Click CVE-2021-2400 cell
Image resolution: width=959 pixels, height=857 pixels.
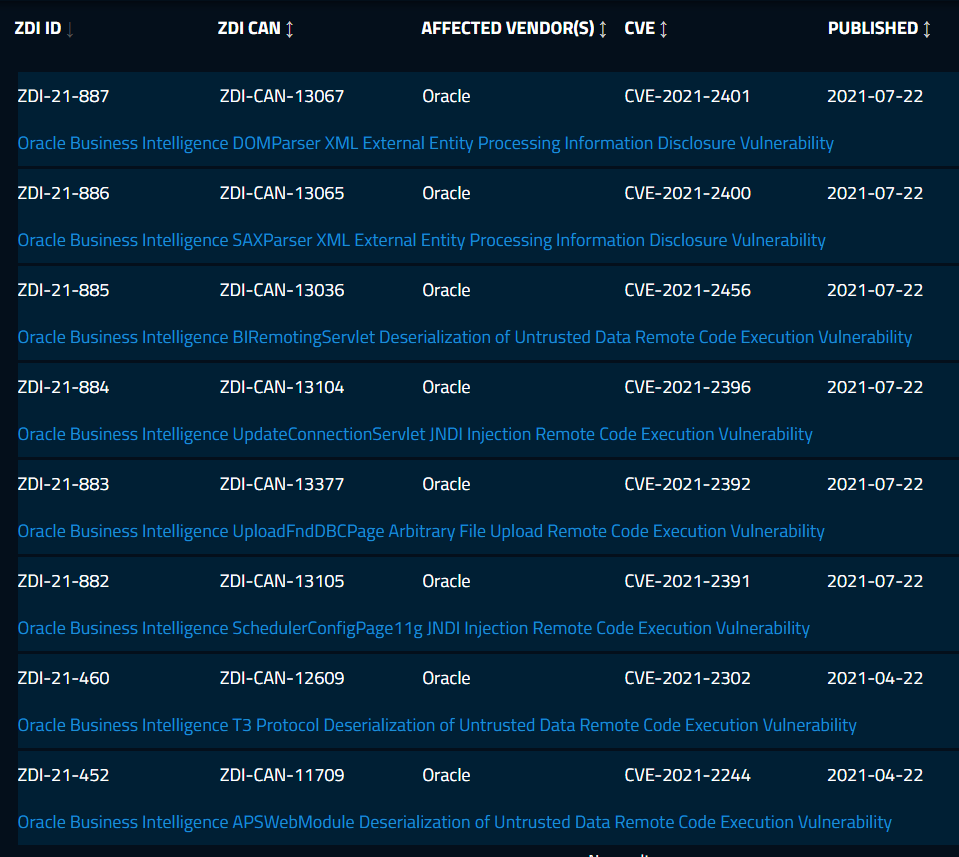tap(687, 193)
